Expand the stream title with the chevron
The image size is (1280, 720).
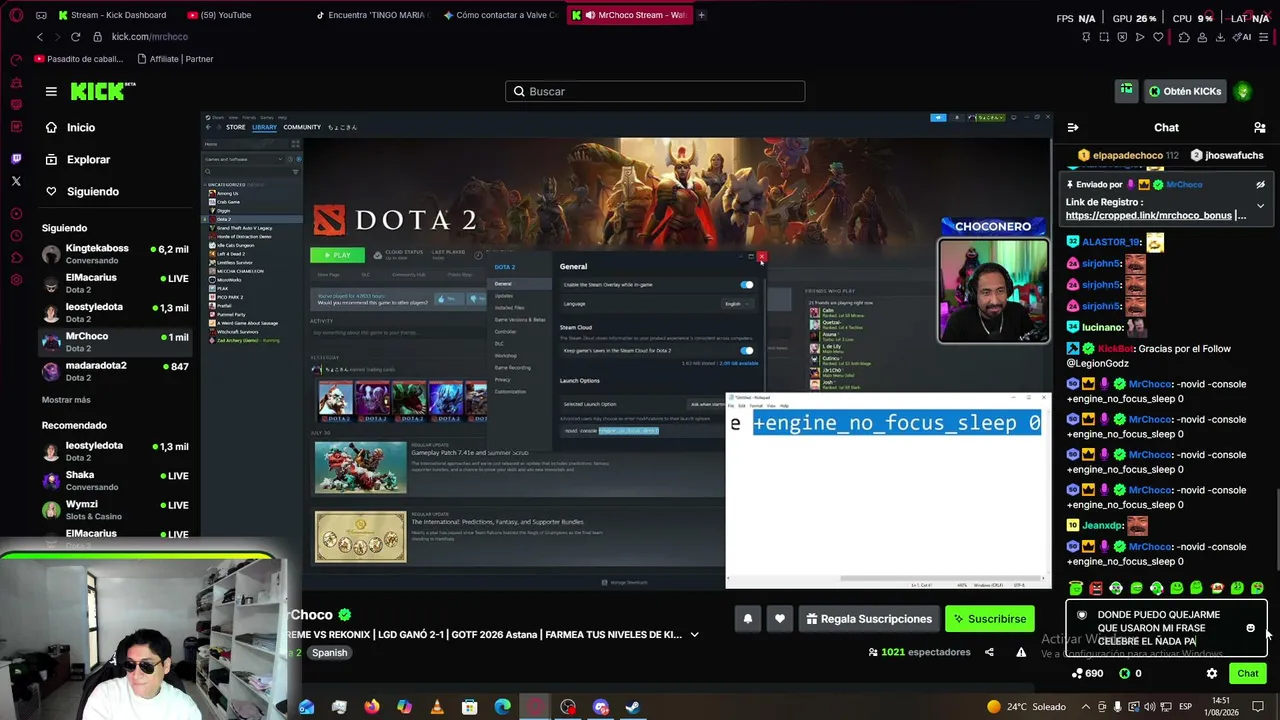coord(694,635)
